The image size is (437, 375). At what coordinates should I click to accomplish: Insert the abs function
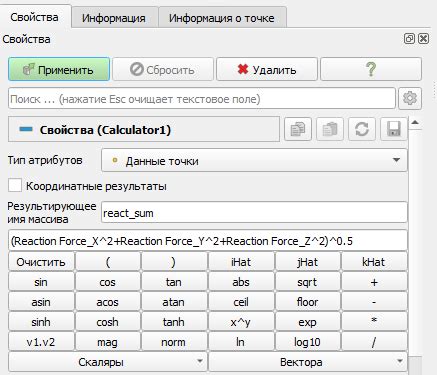pyautogui.click(x=241, y=282)
